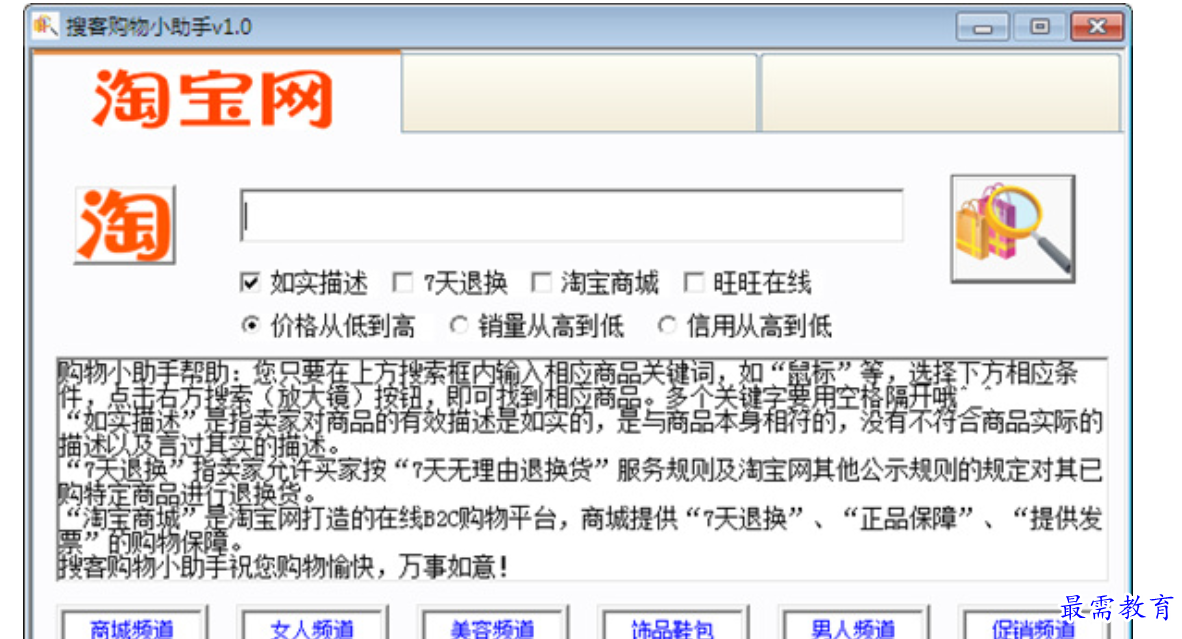This screenshot has height=639, width=1182.
Task: Click the closing line 搜客购物小助手祝您购物愉快
Action: (x=283, y=567)
